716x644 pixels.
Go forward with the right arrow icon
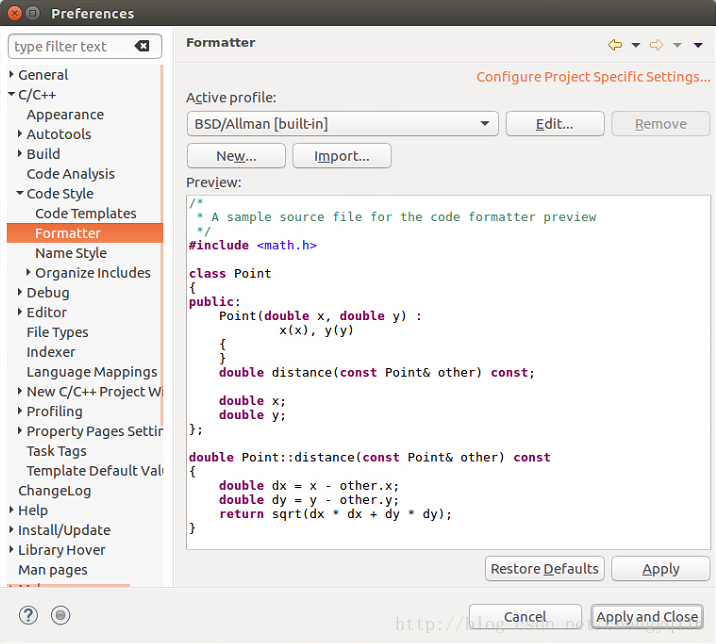pos(656,45)
